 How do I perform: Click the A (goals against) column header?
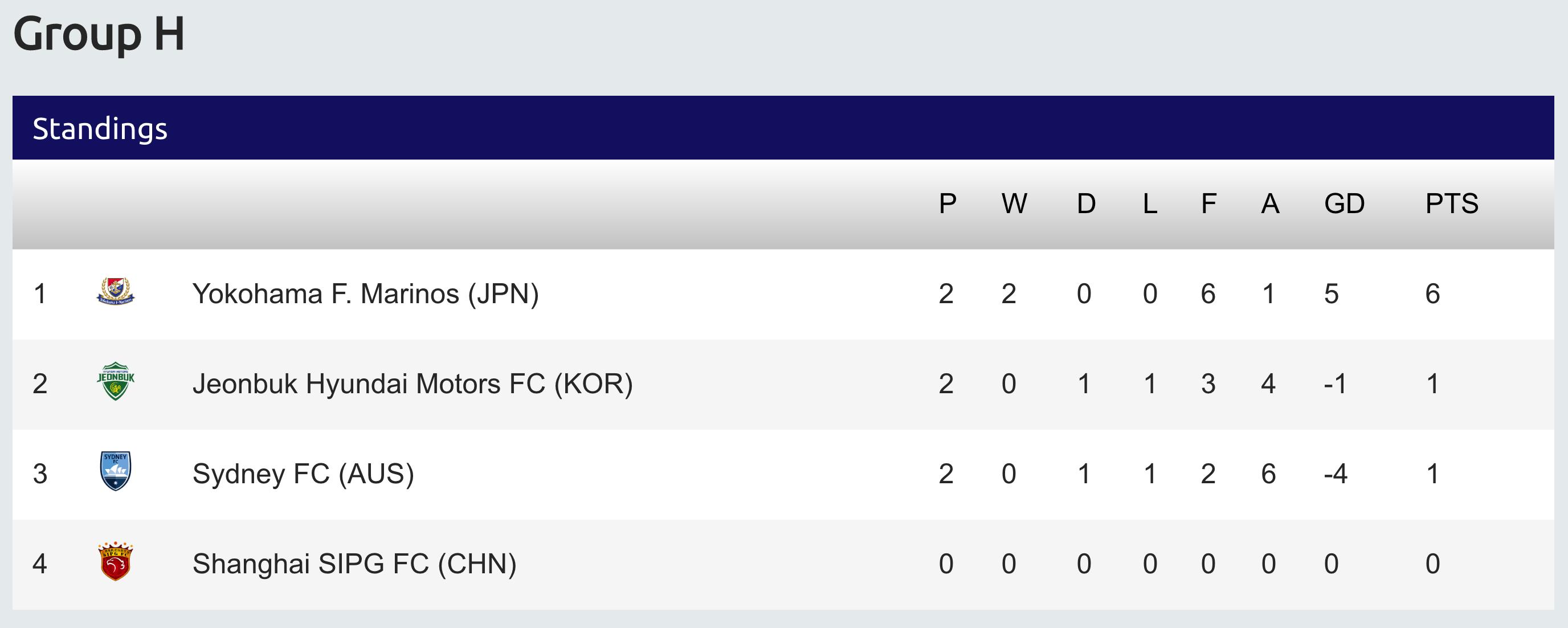[x=1270, y=204]
